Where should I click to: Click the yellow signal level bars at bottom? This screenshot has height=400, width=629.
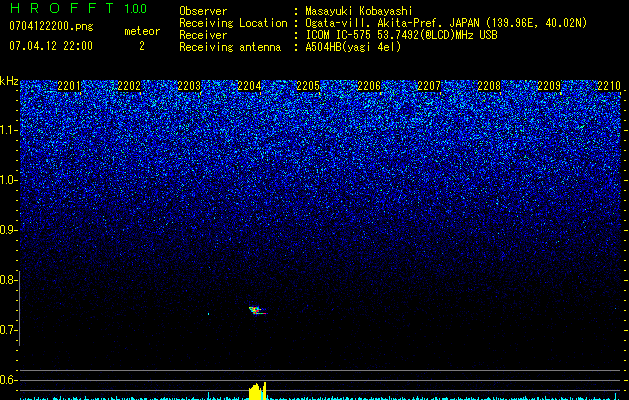(258, 391)
